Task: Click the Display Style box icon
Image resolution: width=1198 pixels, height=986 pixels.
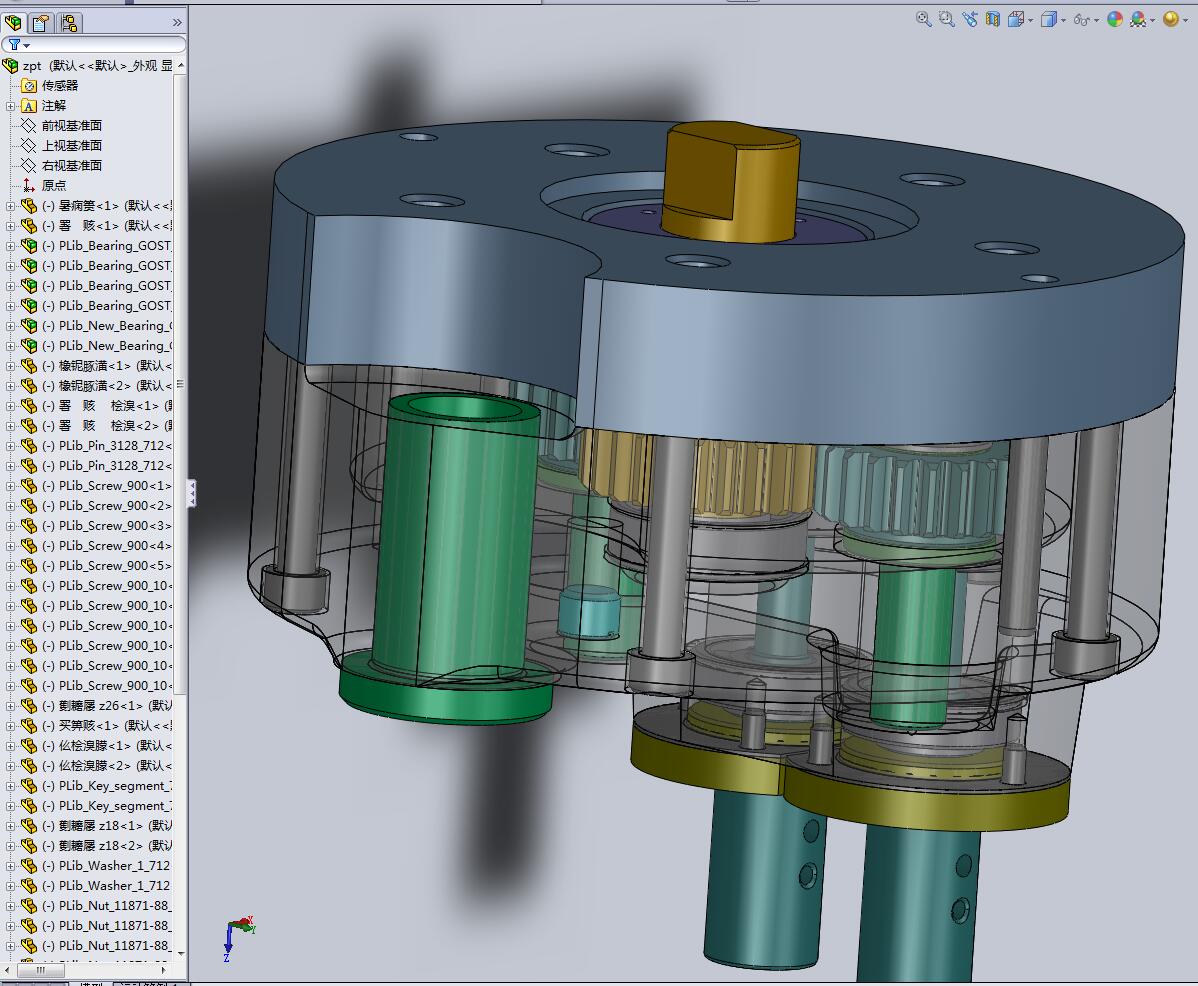Action: pos(1049,19)
